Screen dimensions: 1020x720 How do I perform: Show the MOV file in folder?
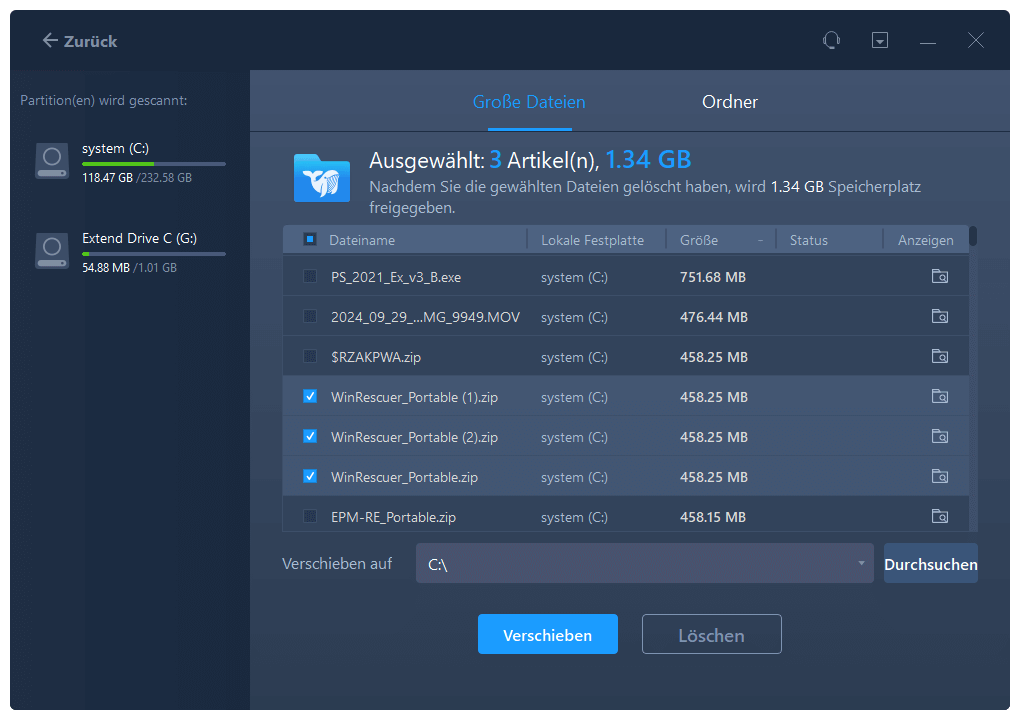tap(939, 317)
